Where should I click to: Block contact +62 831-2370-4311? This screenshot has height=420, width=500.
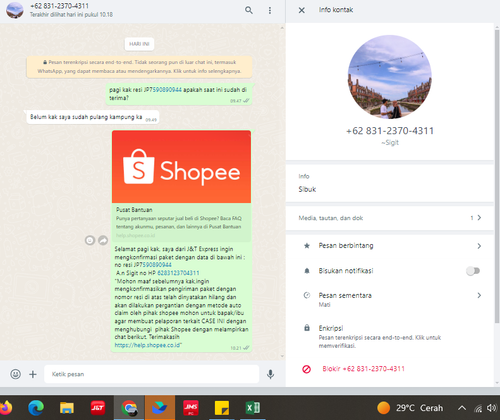(390, 369)
